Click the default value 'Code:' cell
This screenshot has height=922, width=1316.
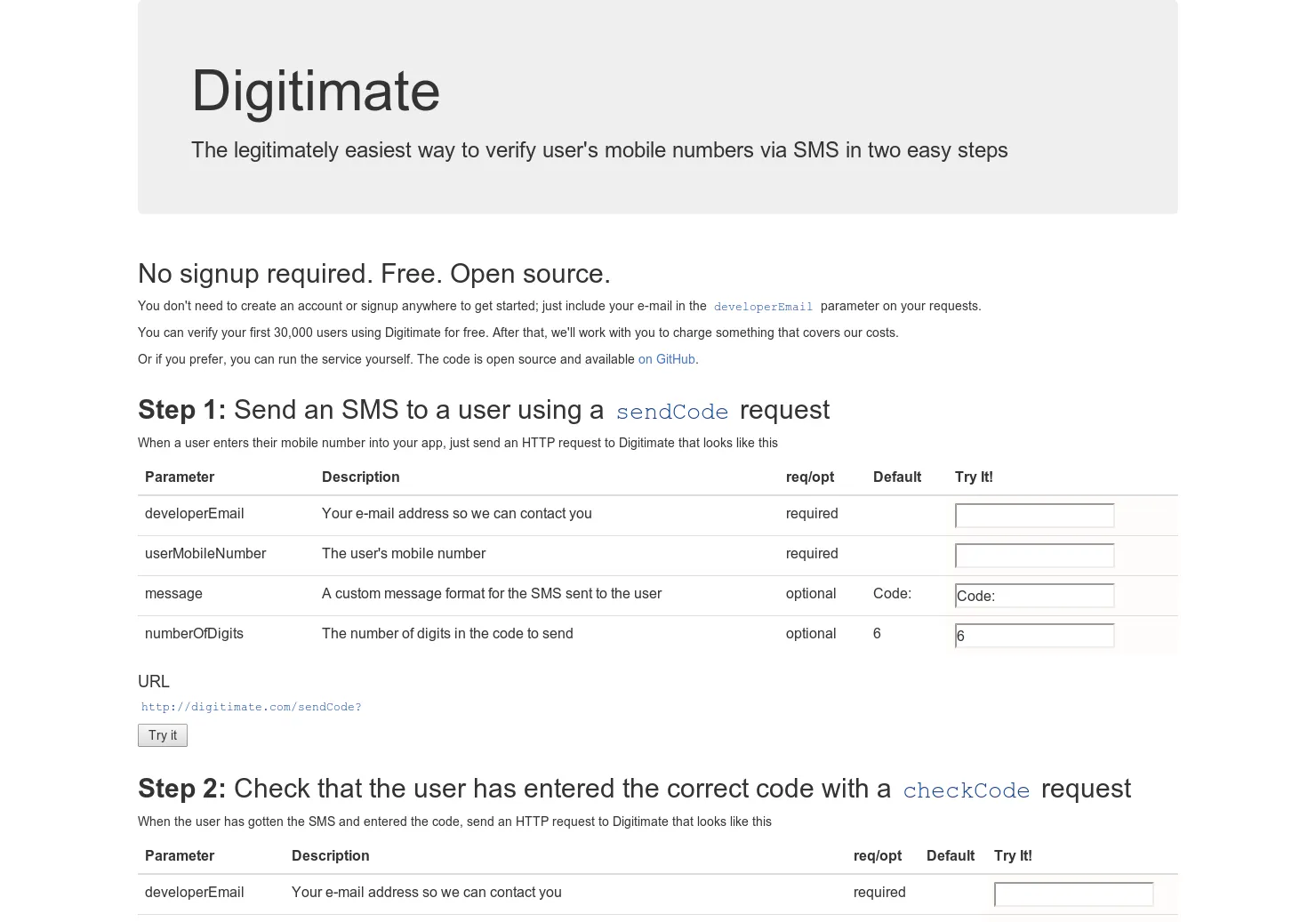coord(892,594)
